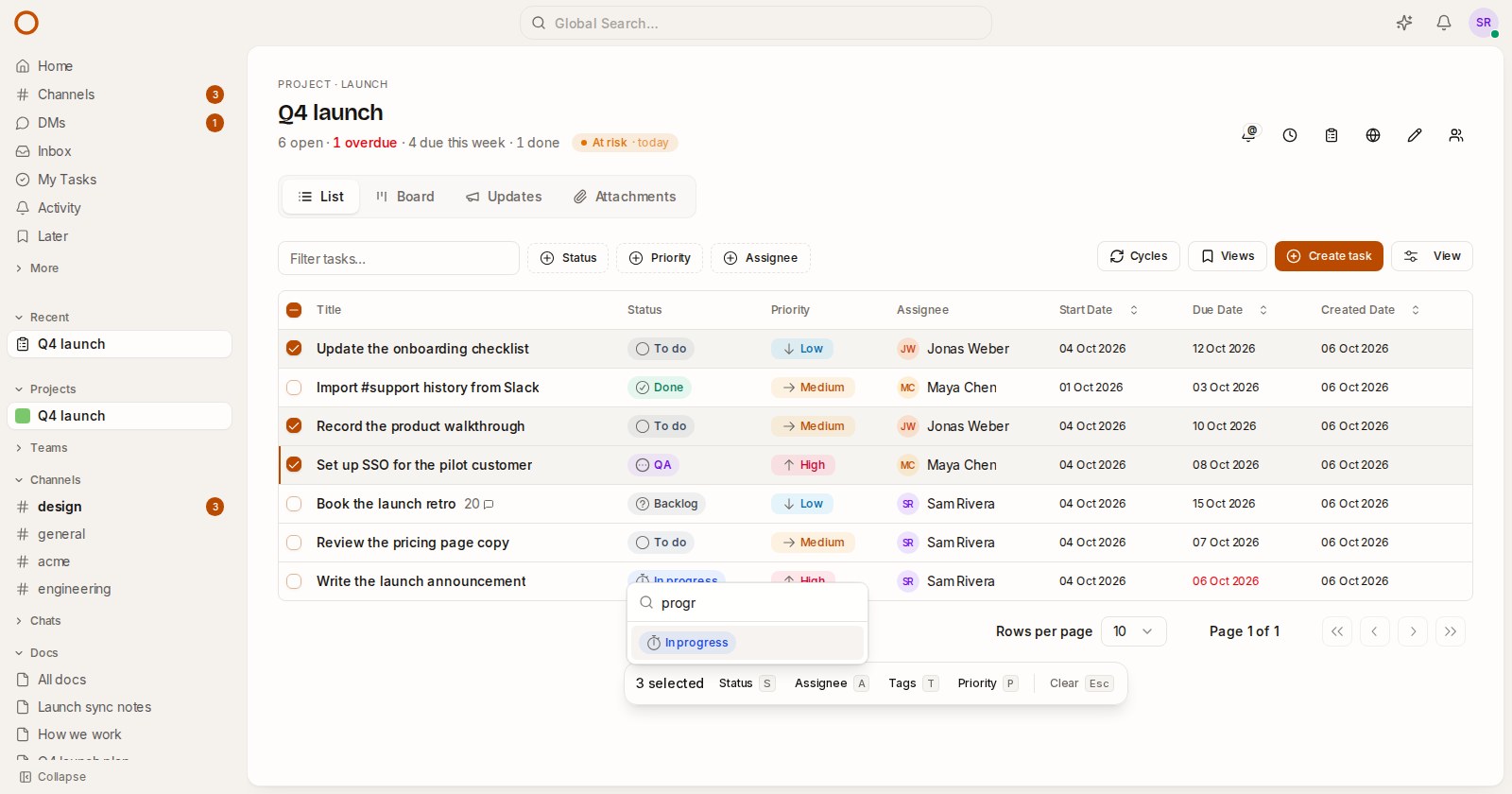Click the status search field containing progr
The height and width of the screenshot is (794, 1512).
click(747, 602)
